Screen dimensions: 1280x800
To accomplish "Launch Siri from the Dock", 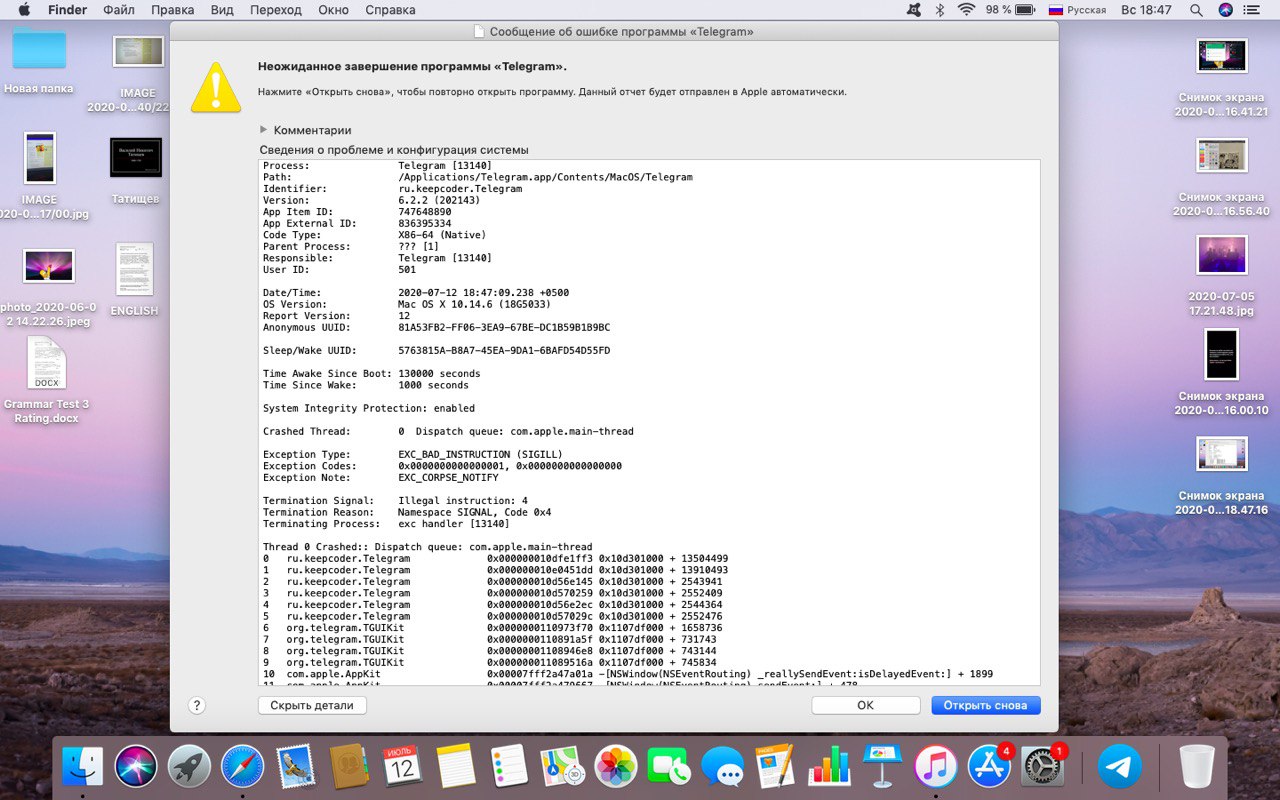I will tap(136, 767).
